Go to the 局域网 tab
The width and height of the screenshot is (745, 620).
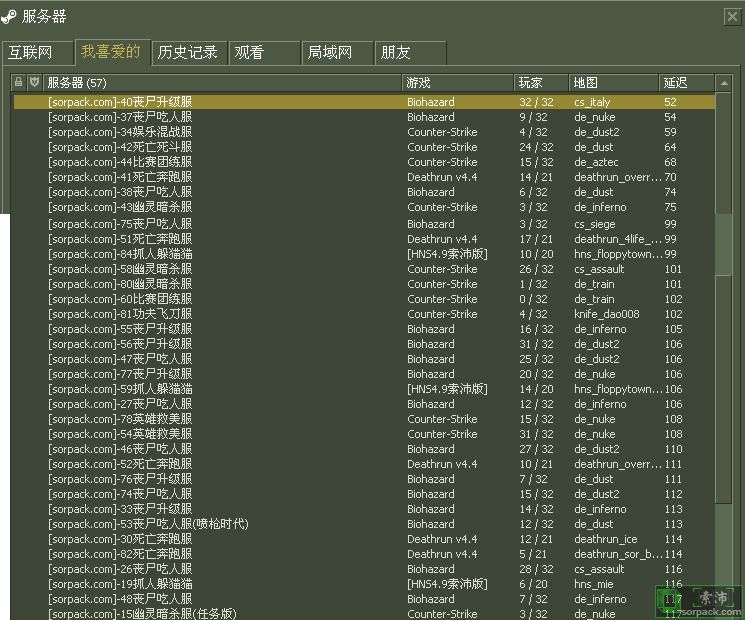click(x=337, y=52)
